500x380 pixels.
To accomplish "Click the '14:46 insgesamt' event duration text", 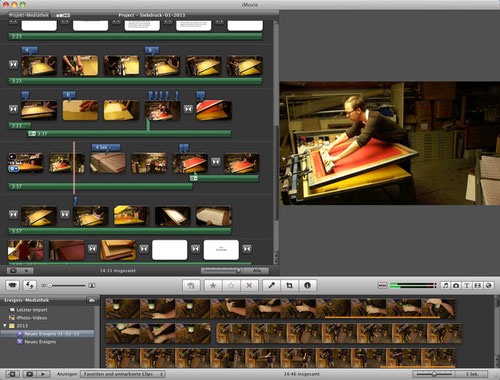I will [x=301, y=374].
